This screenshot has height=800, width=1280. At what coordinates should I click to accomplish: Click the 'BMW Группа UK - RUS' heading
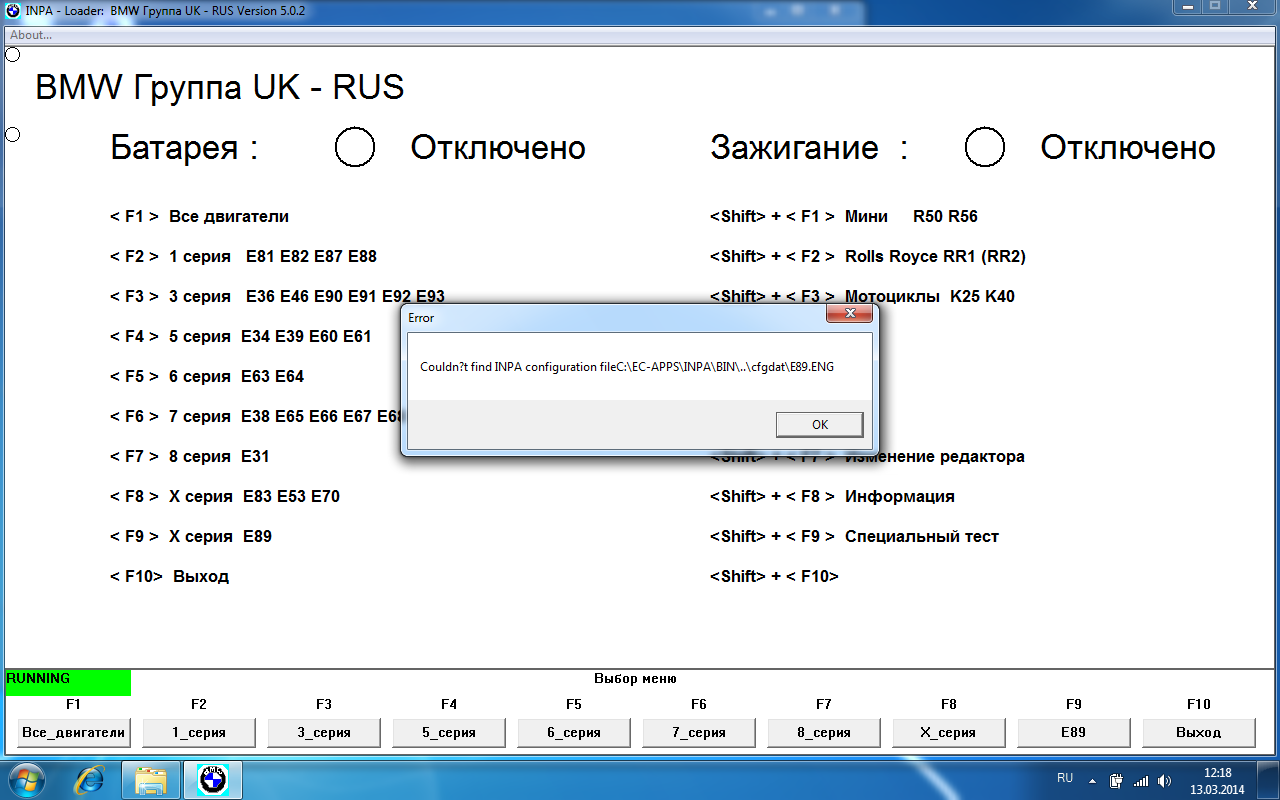[x=220, y=87]
